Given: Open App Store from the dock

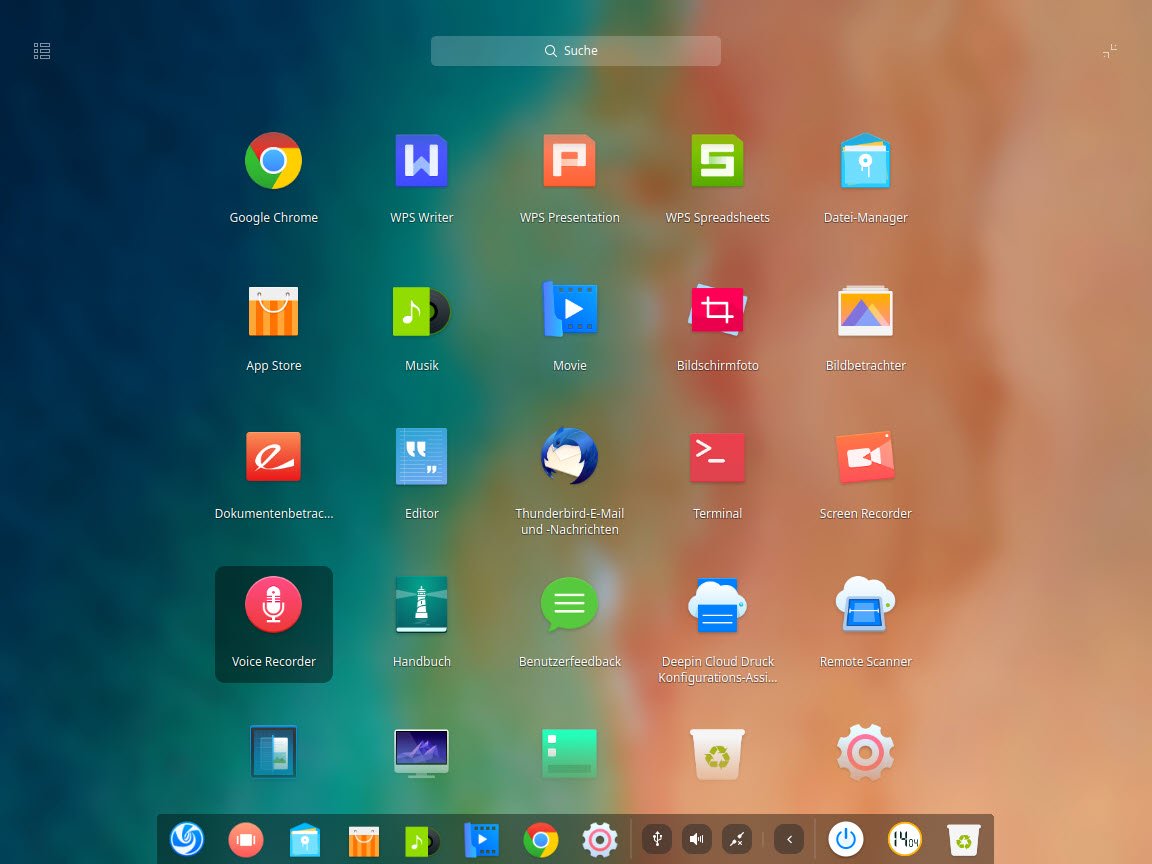Looking at the screenshot, I should pos(364,840).
